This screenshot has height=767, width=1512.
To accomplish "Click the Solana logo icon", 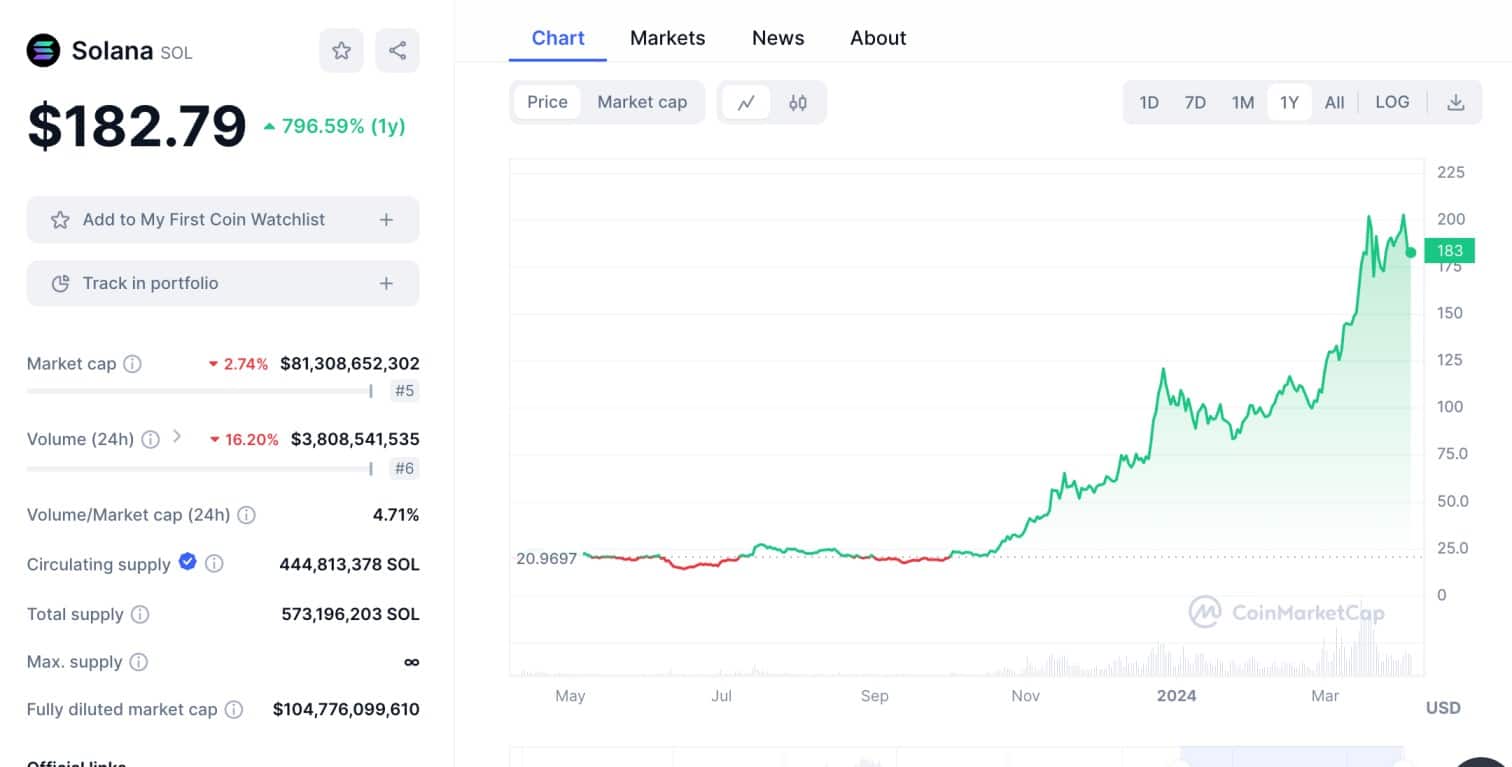I will tap(44, 50).
